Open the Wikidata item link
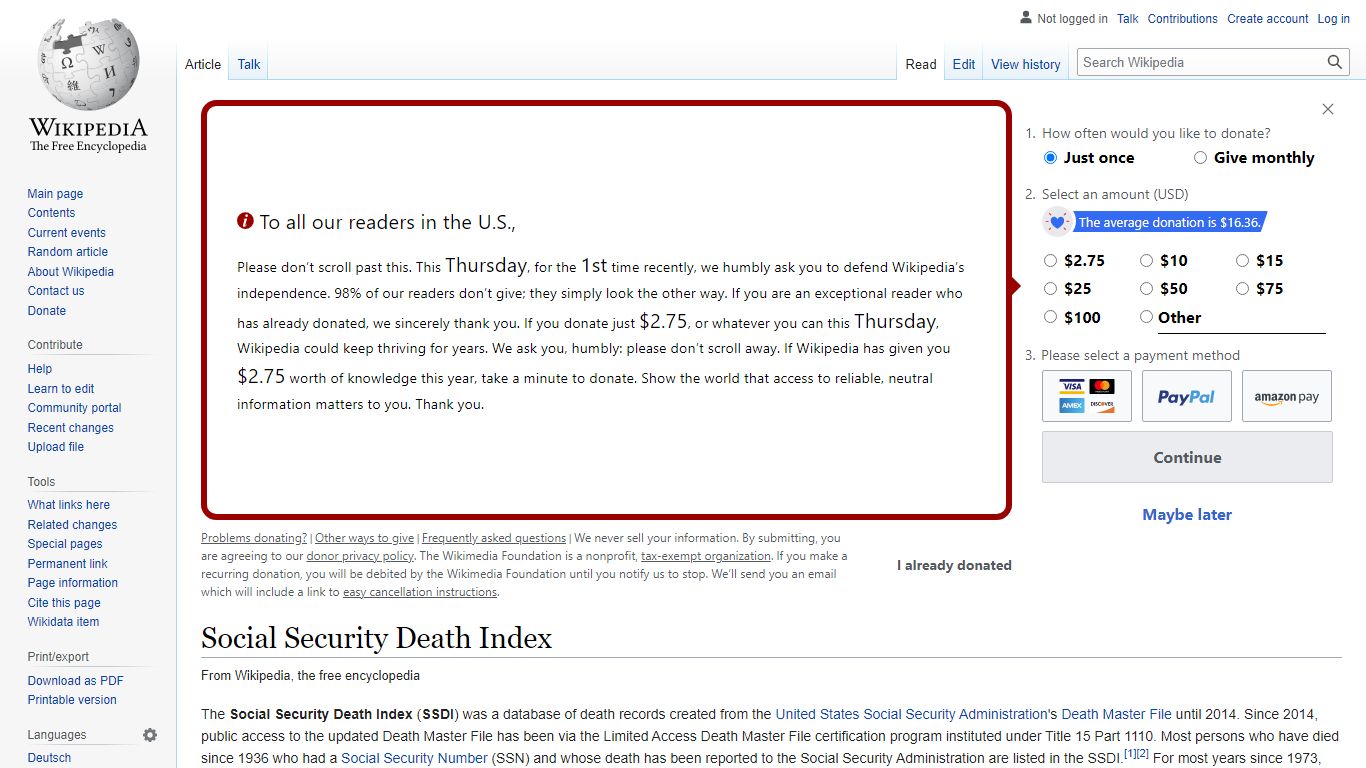Image resolution: width=1366 pixels, height=768 pixels. click(63, 622)
